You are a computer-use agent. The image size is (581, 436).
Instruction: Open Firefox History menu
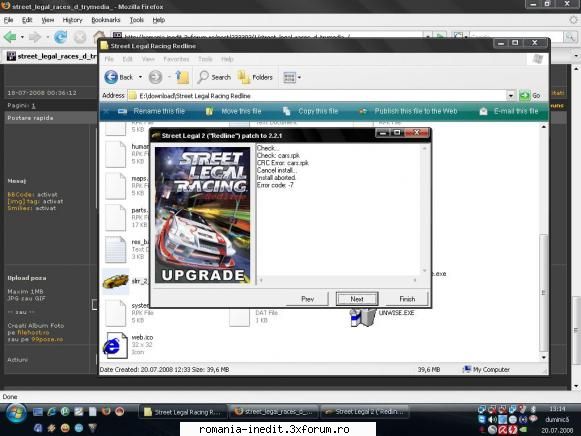tap(72, 20)
